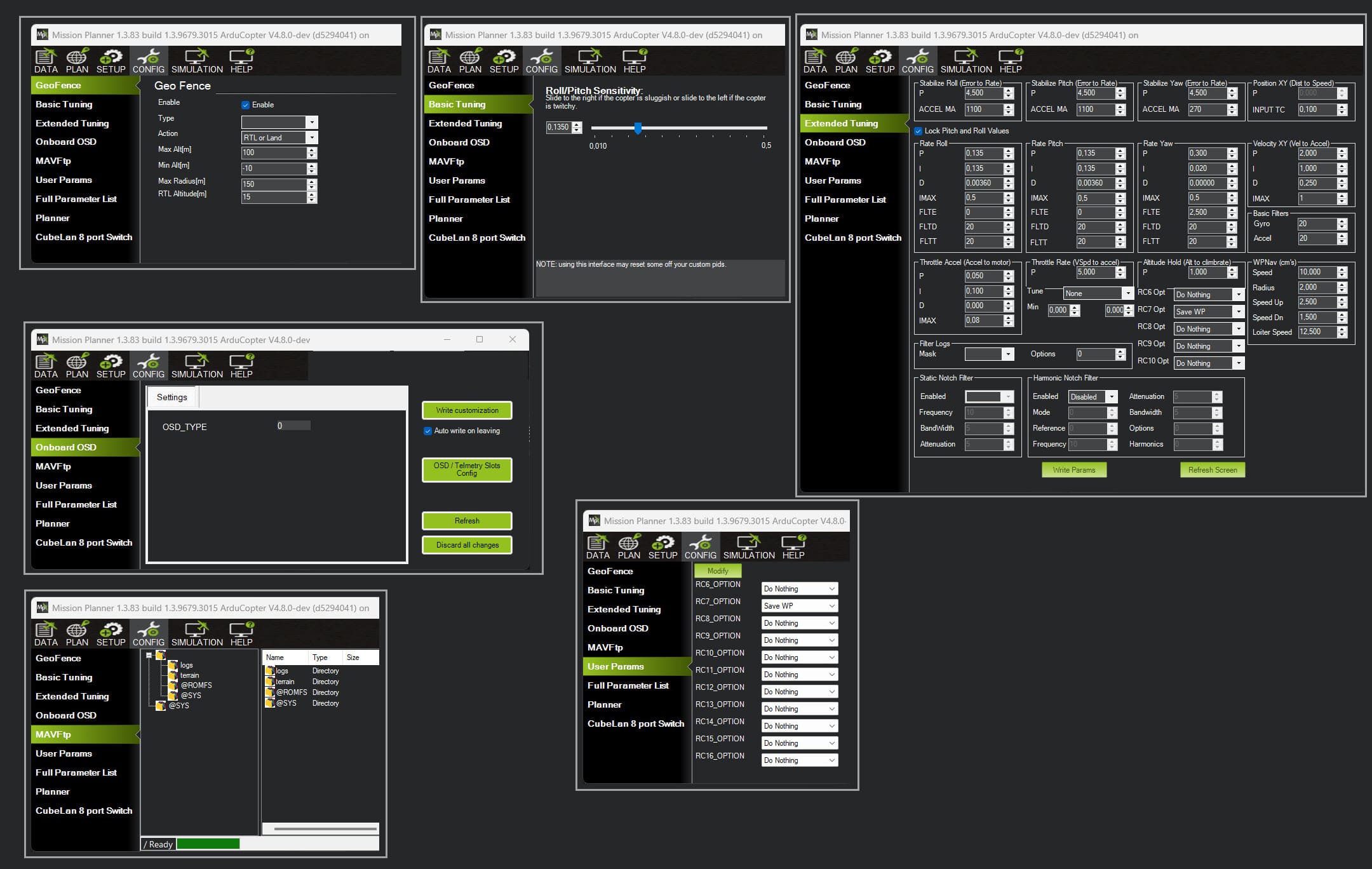Click CONFIG icon in the User Params window
The width and height of the screenshot is (1372, 869).
coord(701,547)
